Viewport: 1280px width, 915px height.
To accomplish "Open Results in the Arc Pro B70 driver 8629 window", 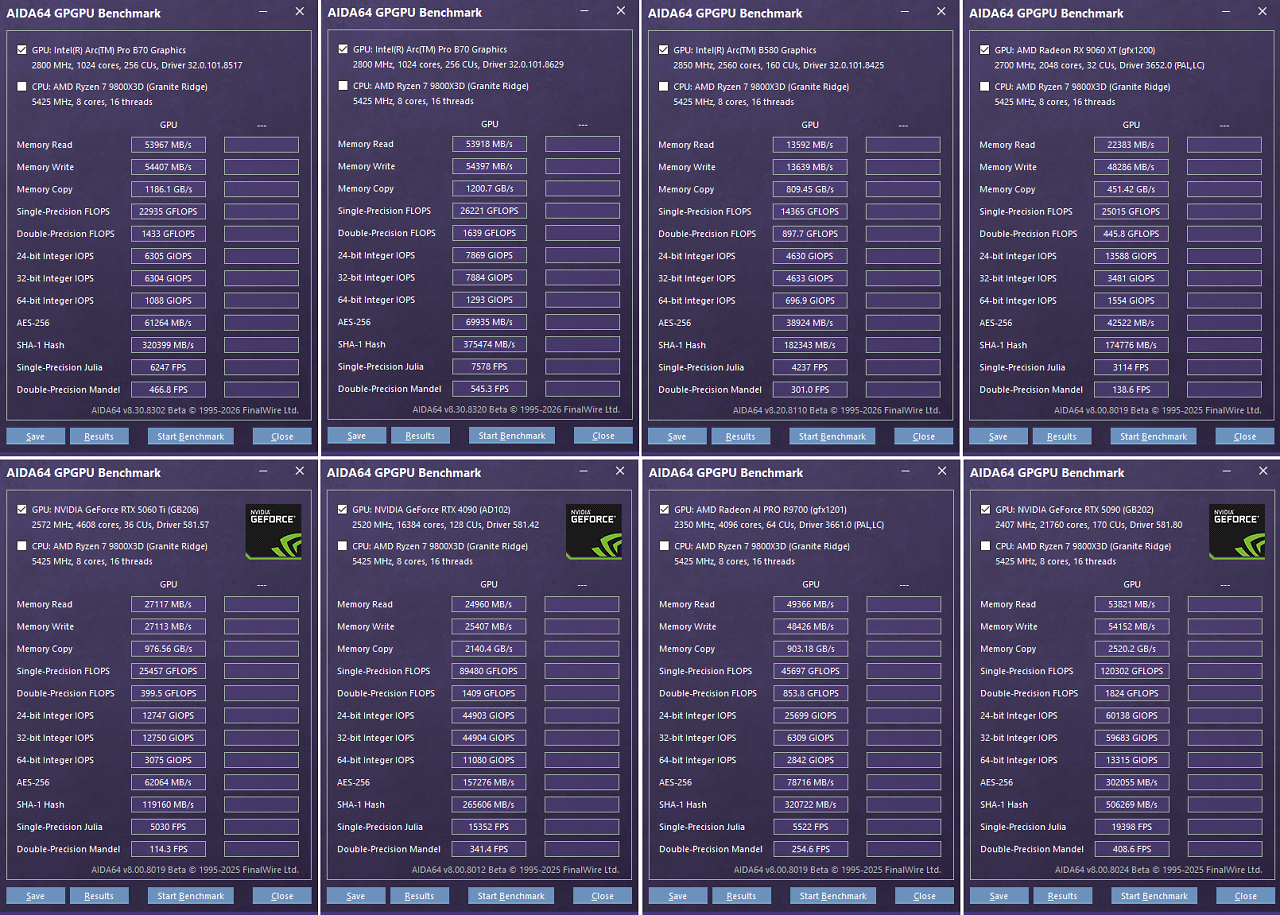I will pos(420,436).
